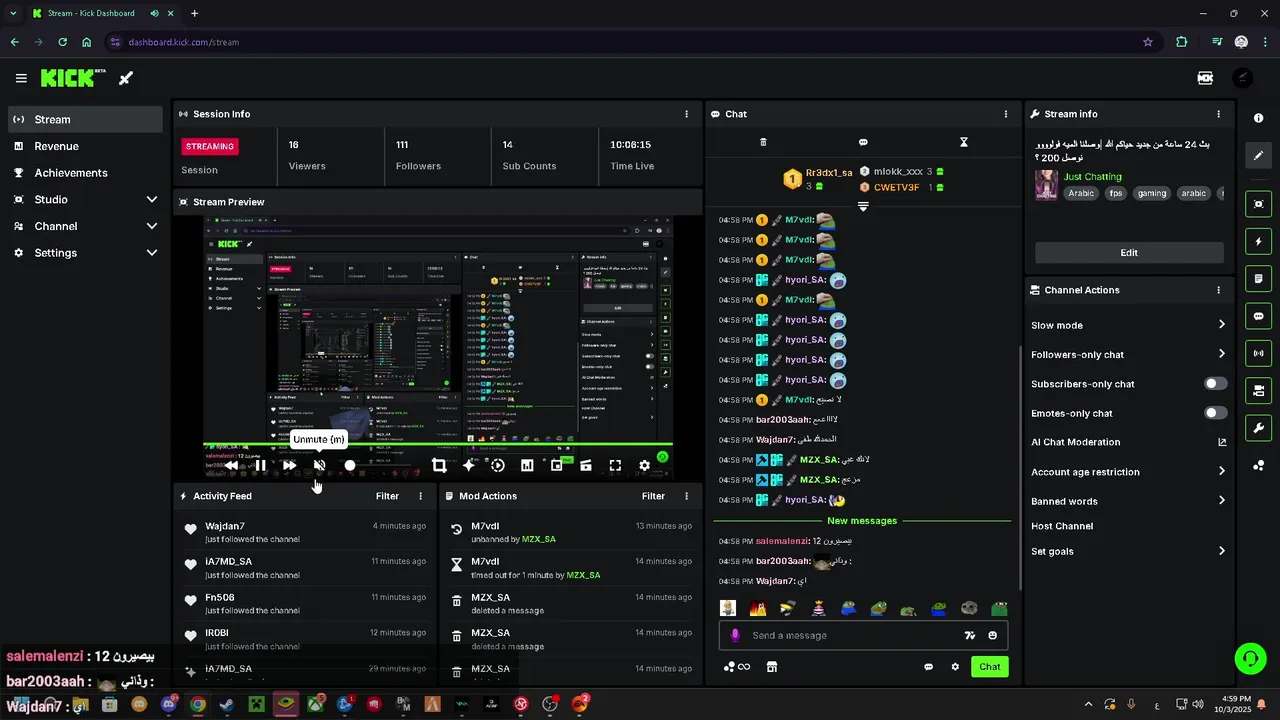Viewport: 1280px width, 720px height.
Task: Open Chat panel three-dot menu
Action: pos(1006,114)
